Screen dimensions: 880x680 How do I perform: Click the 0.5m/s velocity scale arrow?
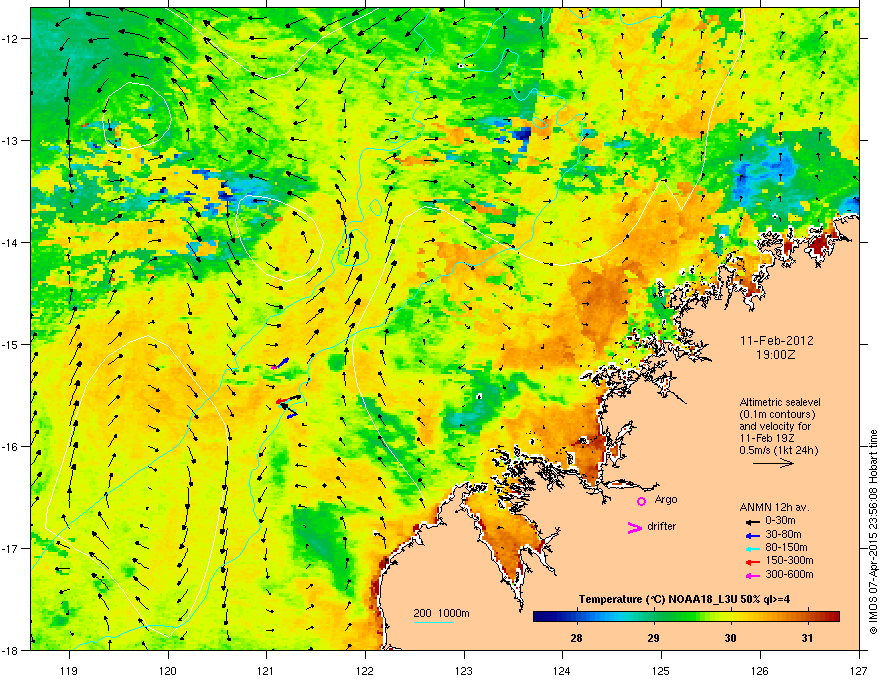coord(773,463)
